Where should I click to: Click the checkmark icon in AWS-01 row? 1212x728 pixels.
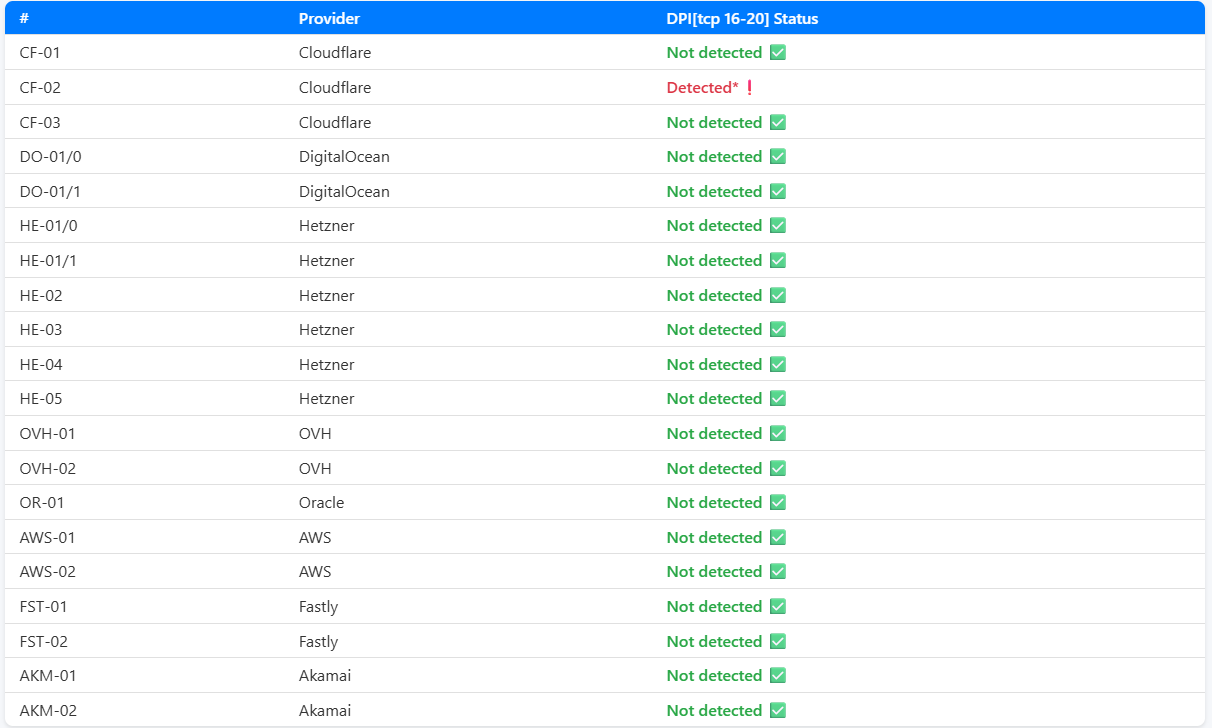(777, 538)
